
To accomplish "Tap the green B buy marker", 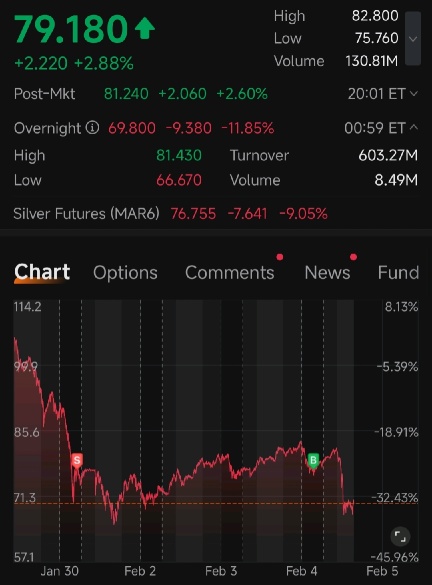I will point(313,460).
